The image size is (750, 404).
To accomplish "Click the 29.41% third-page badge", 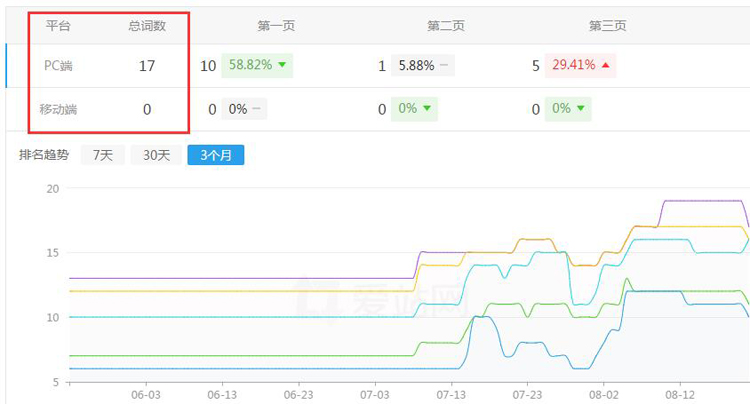I will [x=580, y=65].
